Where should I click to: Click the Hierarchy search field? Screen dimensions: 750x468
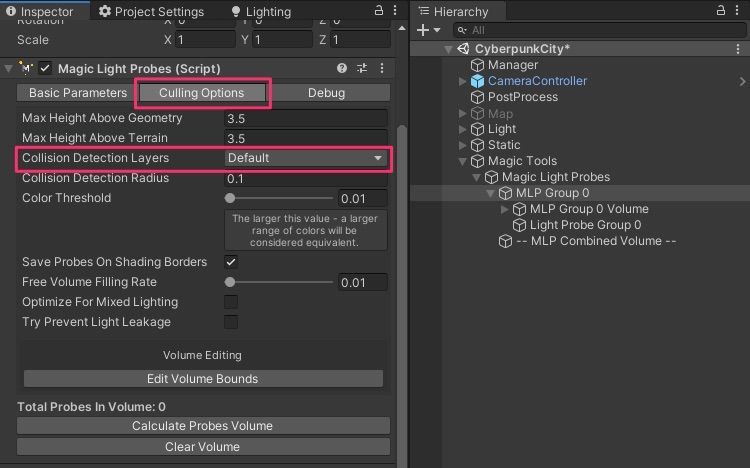coord(599,30)
